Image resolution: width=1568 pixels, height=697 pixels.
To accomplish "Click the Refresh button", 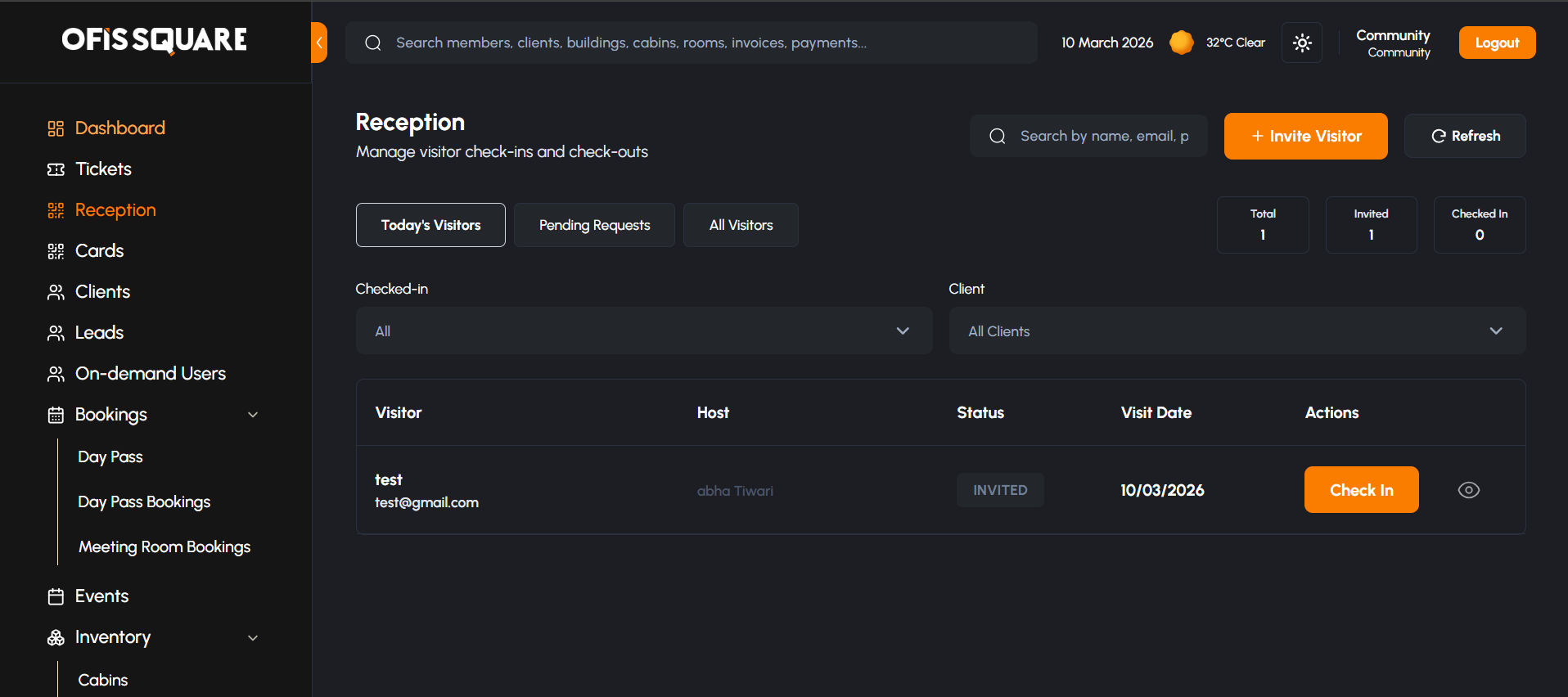I will tap(1465, 136).
